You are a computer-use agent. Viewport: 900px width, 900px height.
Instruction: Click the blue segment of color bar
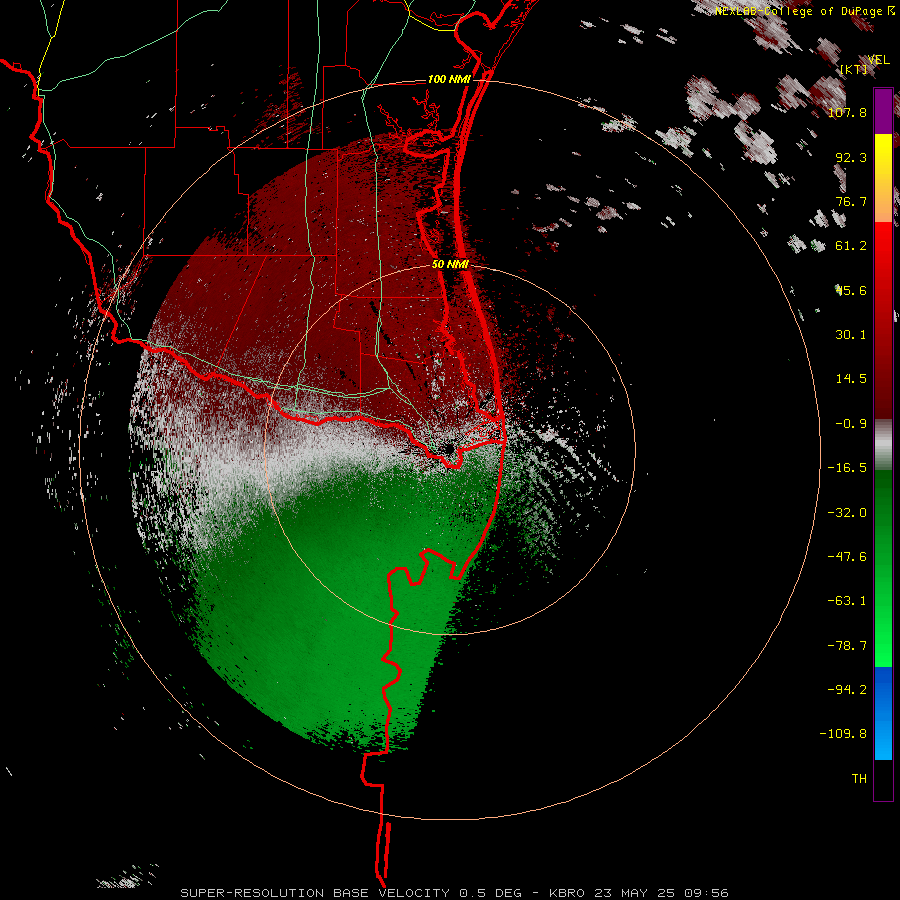click(883, 713)
